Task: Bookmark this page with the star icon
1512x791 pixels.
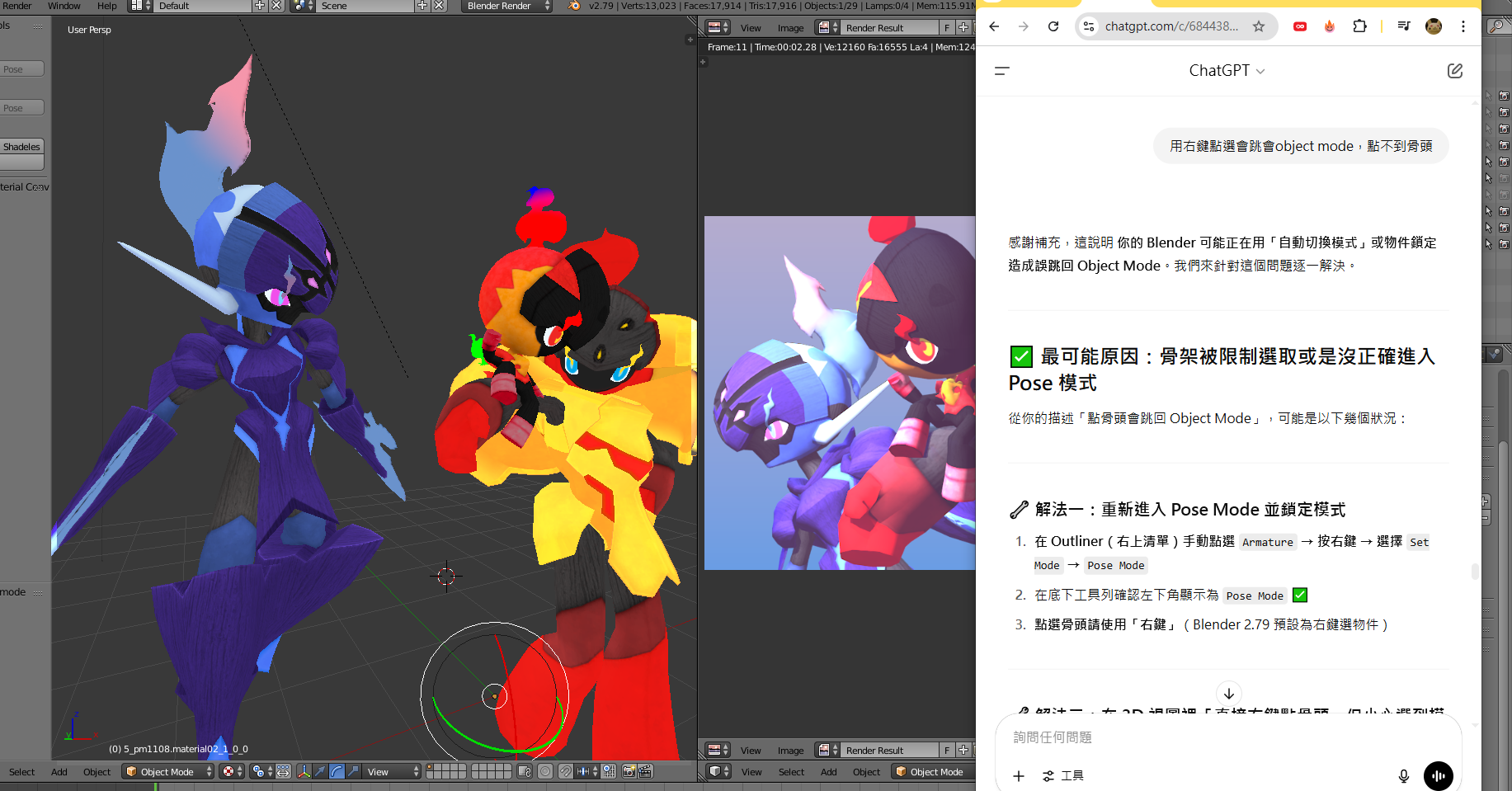Action: tap(1258, 26)
